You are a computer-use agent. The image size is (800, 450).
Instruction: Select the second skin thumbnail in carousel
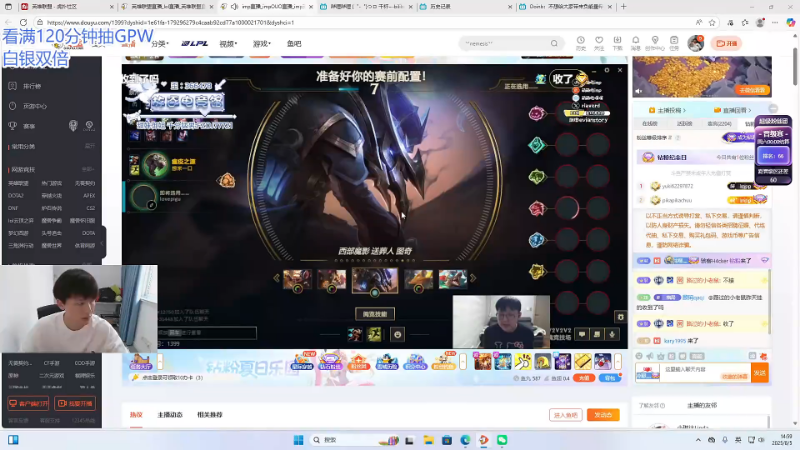[332, 280]
